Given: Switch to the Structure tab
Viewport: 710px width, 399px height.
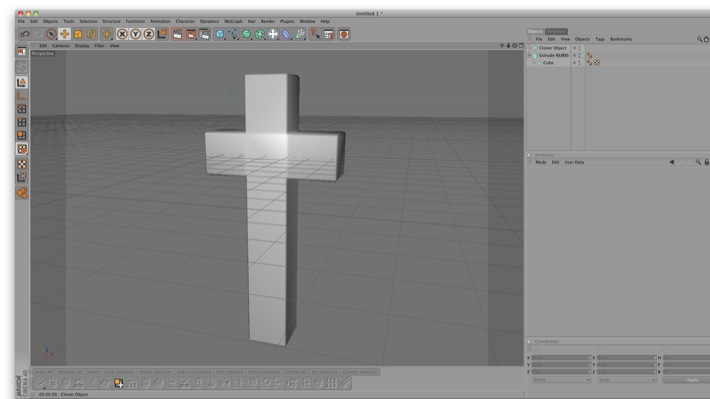Looking at the screenshot, I should tap(556, 32).
